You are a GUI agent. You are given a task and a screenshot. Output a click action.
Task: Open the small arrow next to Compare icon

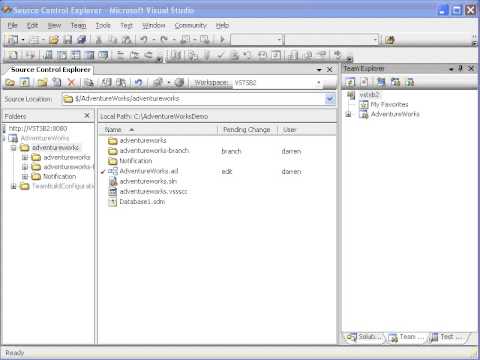click(x=168, y=82)
